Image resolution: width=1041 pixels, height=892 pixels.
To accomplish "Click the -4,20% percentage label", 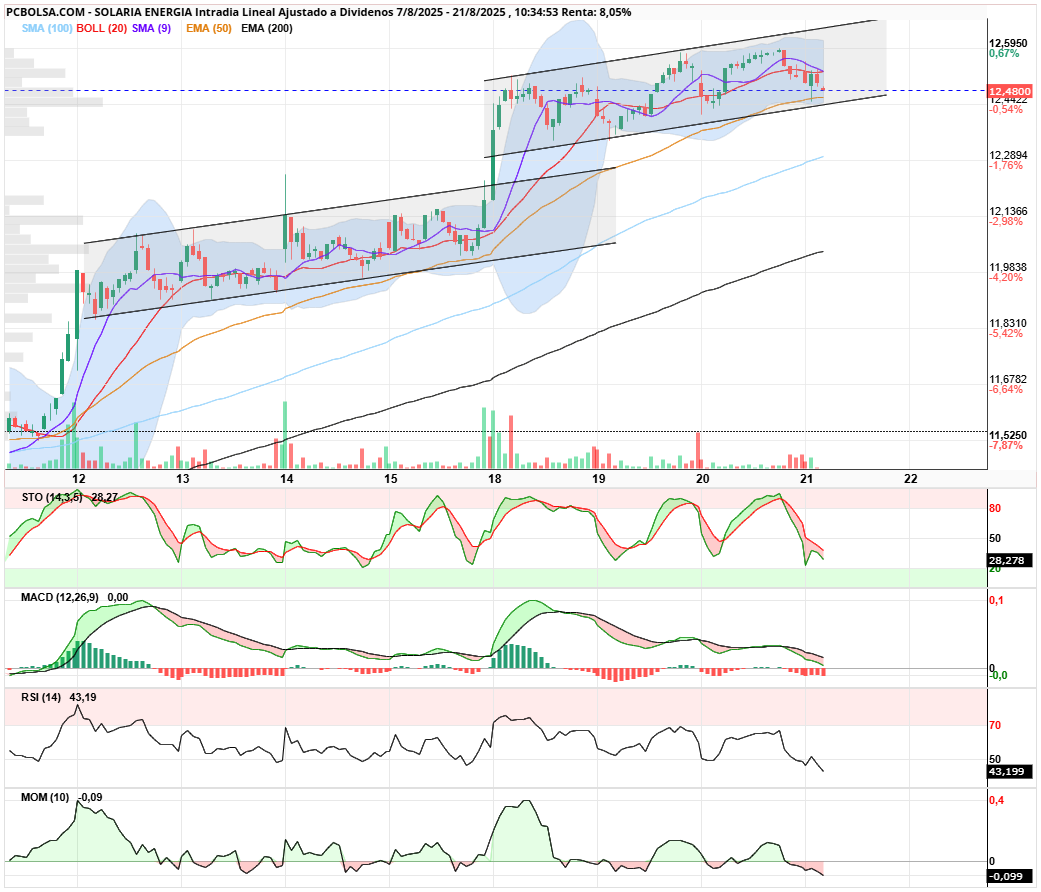I will click(x=1006, y=277).
